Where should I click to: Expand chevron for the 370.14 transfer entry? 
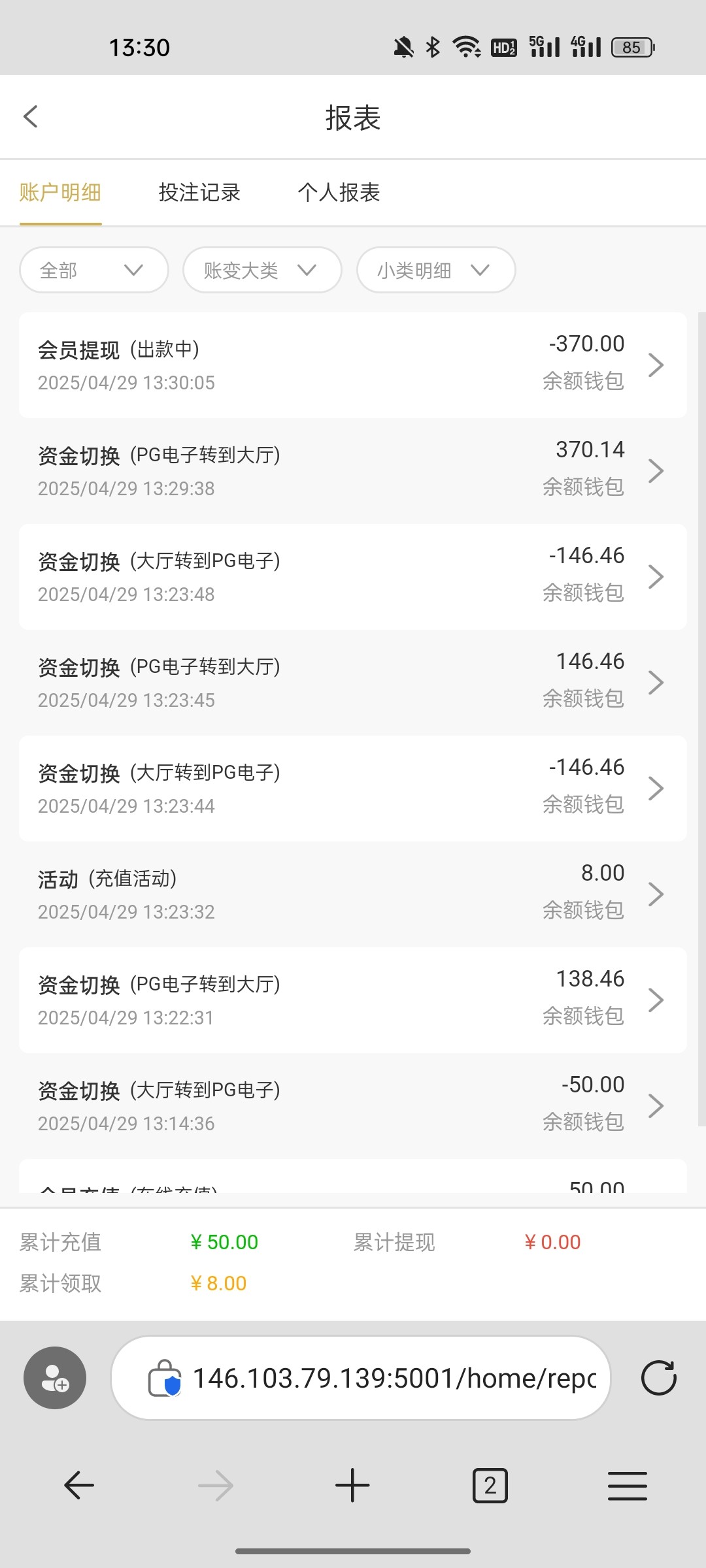tap(656, 471)
